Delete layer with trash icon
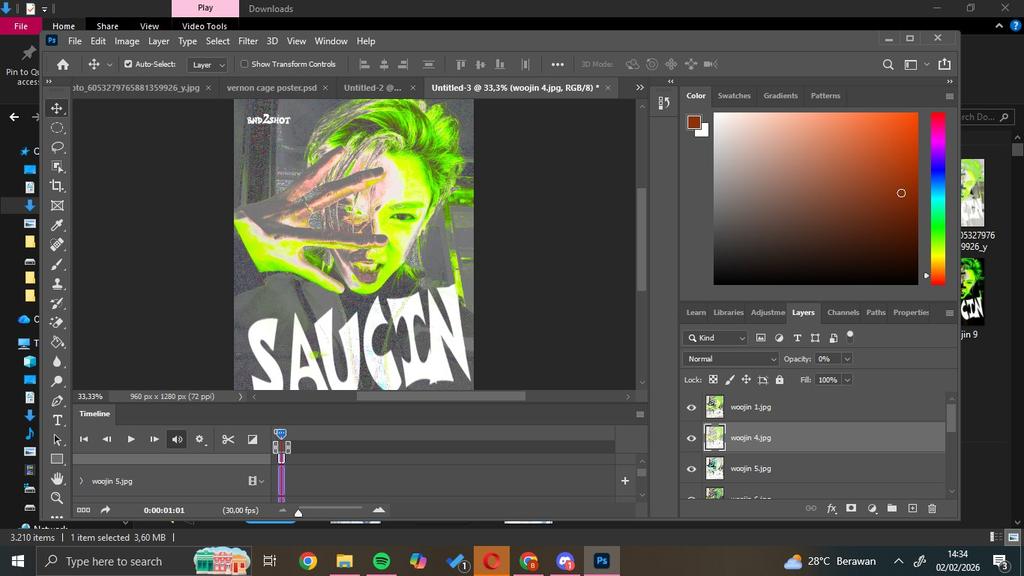The image size is (1024, 576). point(932,508)
